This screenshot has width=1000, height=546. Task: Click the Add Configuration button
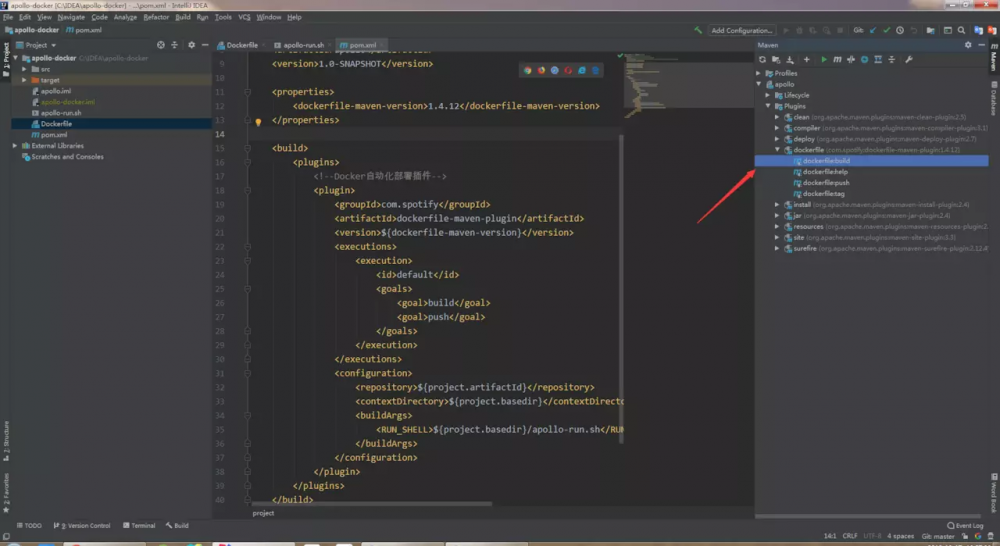pos(741,31)
